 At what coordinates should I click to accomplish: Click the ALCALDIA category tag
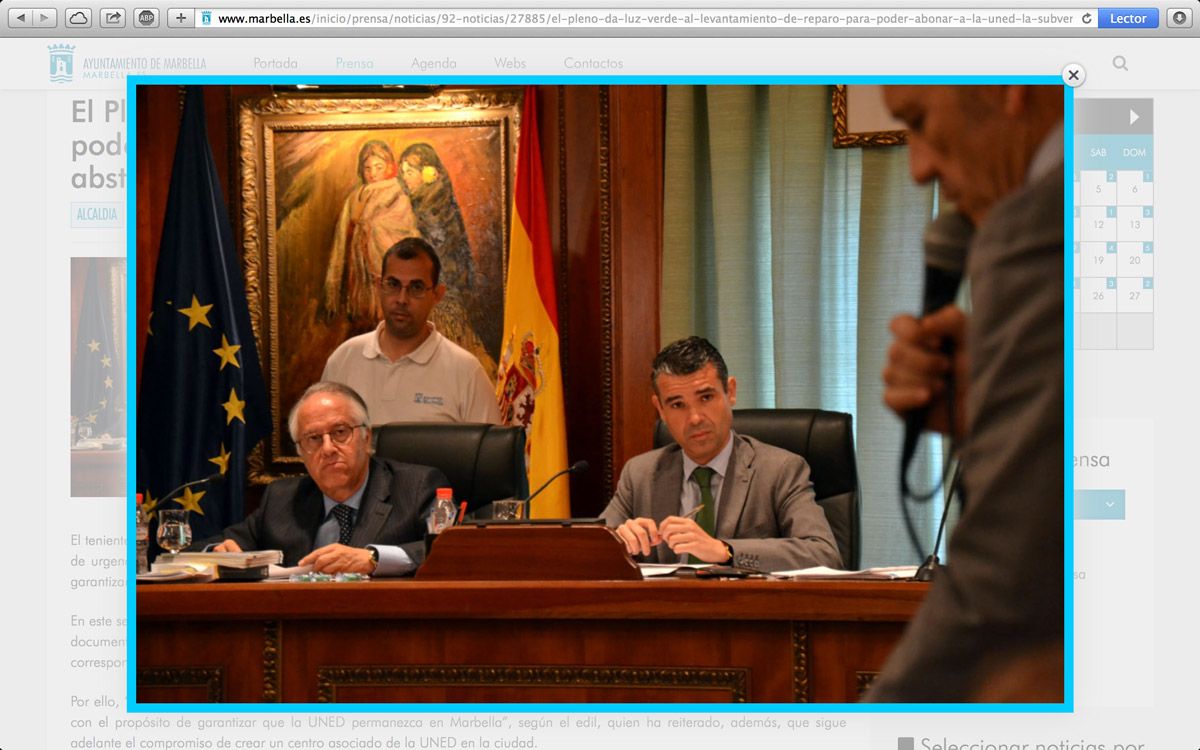pos(97,214)
